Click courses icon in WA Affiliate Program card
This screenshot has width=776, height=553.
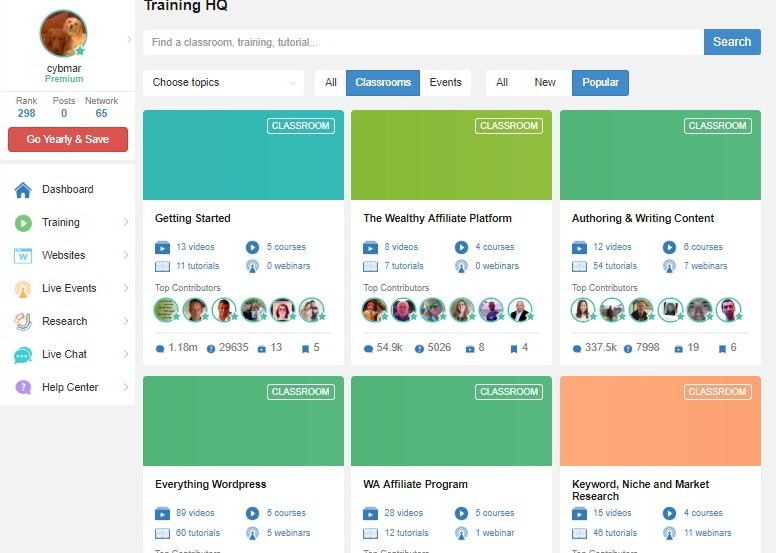pos(461,513)
